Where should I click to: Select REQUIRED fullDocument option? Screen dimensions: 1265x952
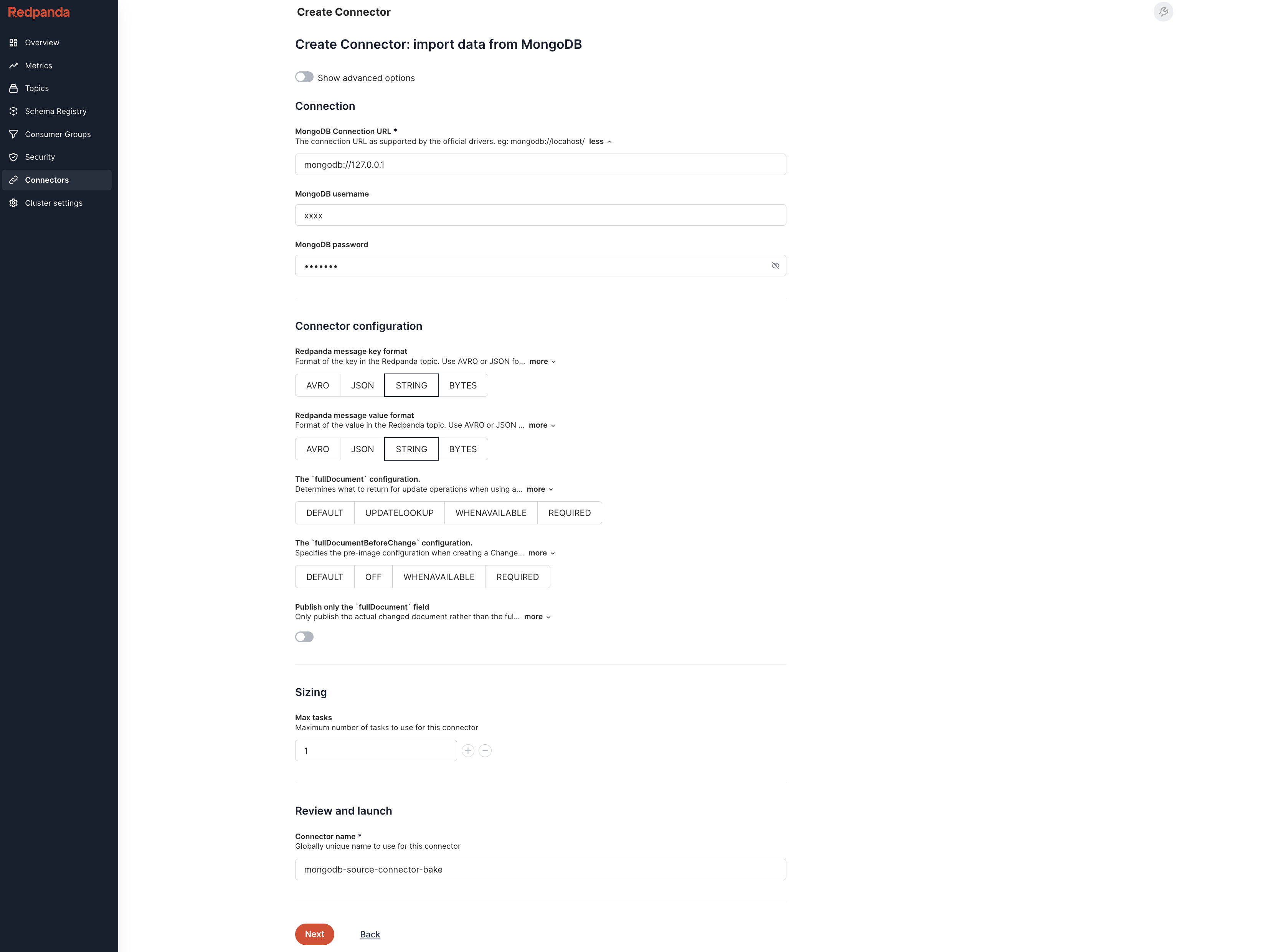pyautogui.click(x=569, y=512)
